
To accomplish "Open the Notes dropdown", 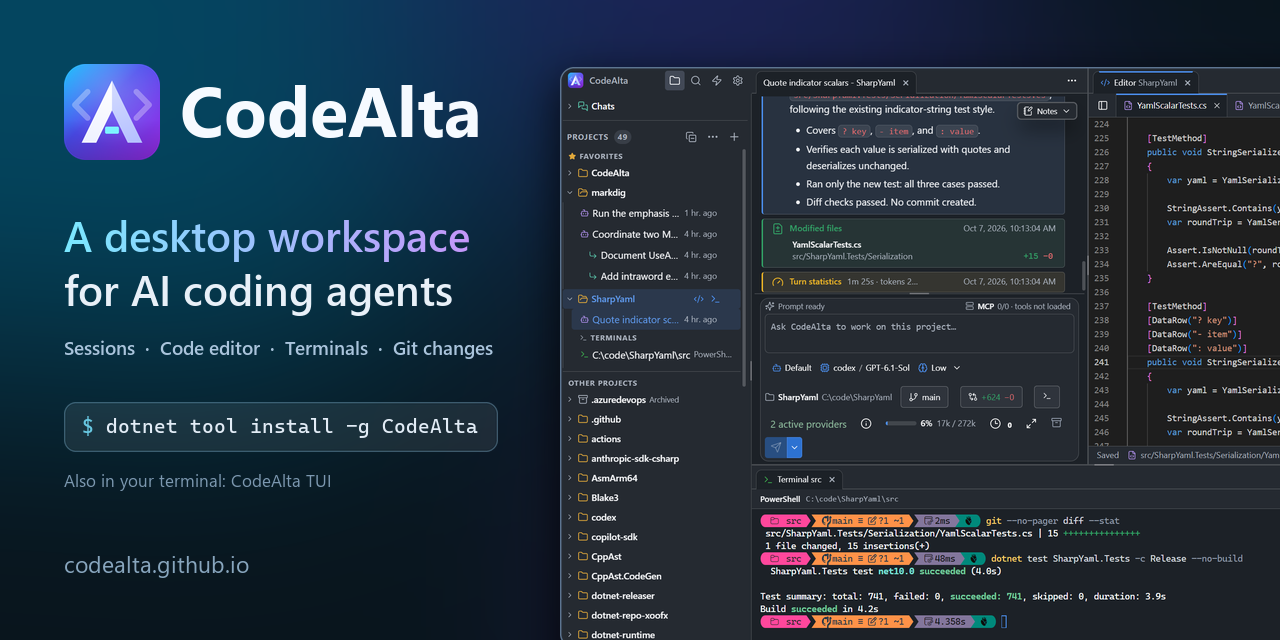I will point(1046,111).
